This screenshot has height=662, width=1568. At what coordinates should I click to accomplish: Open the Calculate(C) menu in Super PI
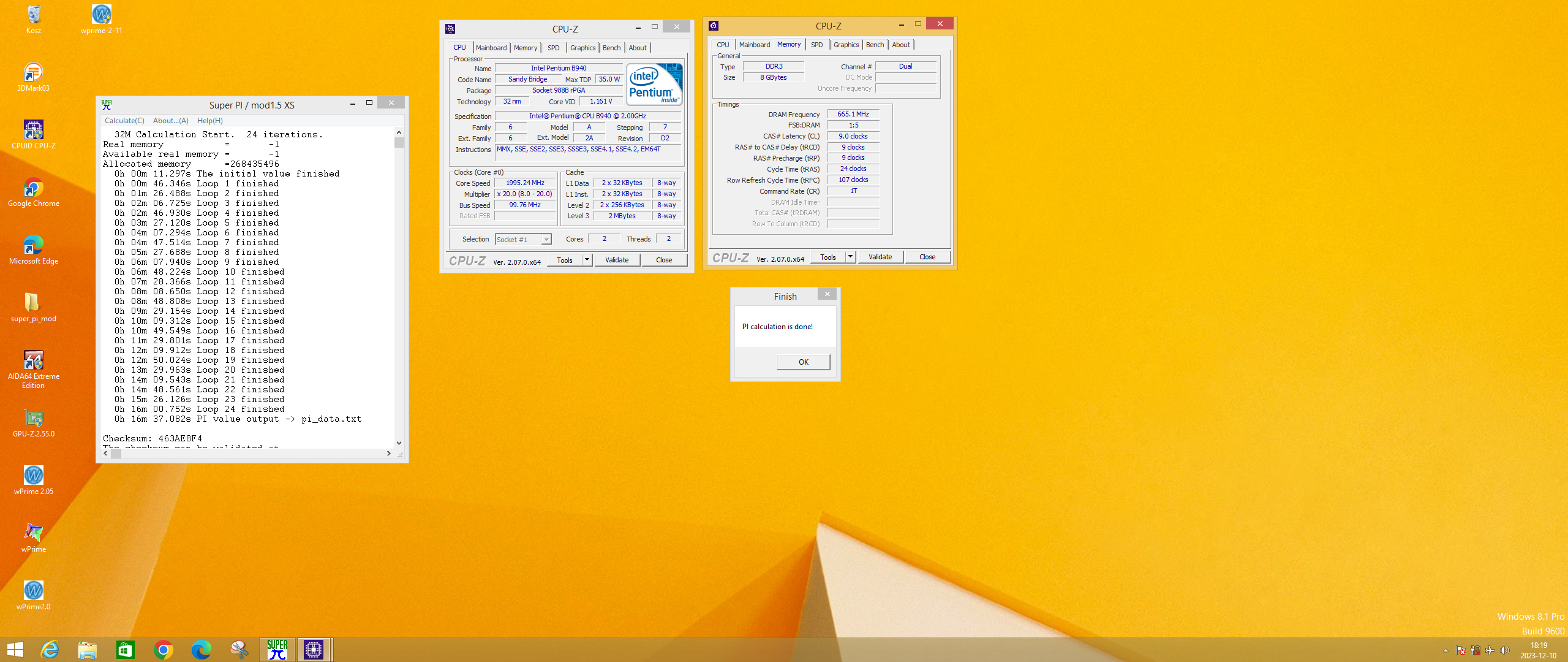point(124,121)
